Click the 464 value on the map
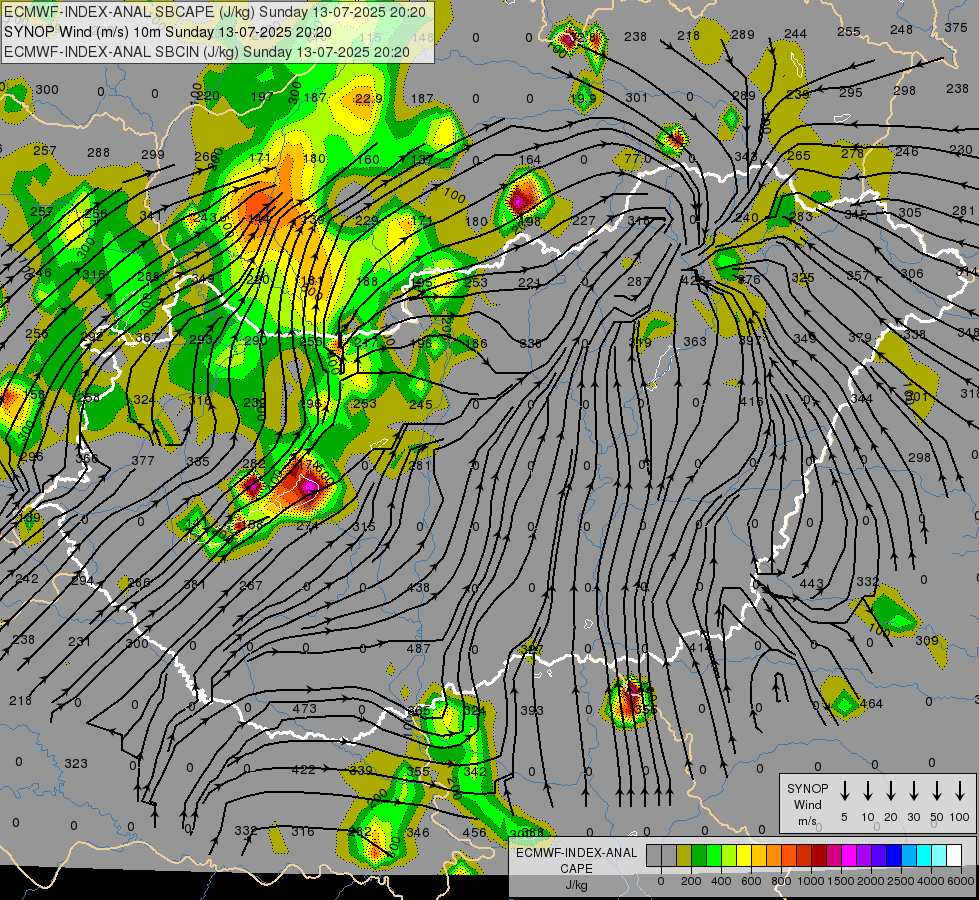This screenshot has width=979, height=900. pyautogui.click(x=871, y=704)
